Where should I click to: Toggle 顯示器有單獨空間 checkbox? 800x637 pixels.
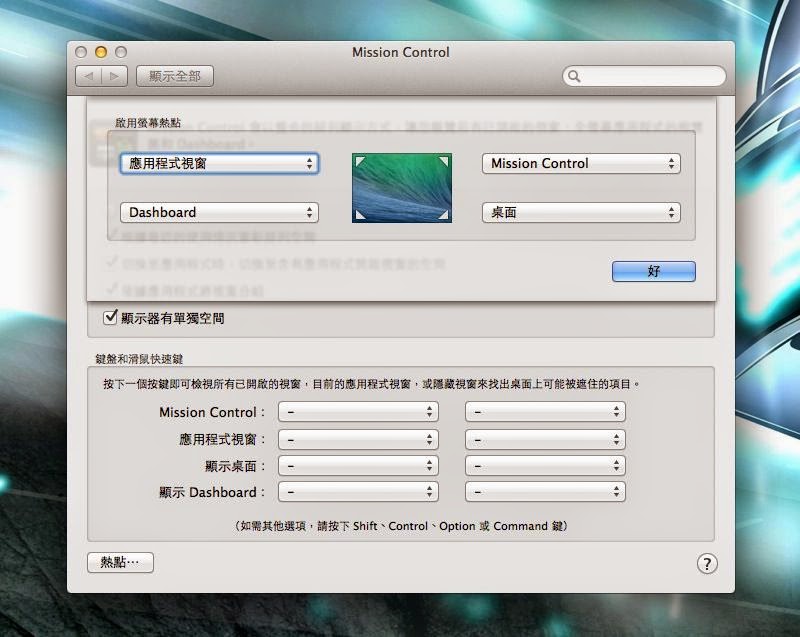110,317
